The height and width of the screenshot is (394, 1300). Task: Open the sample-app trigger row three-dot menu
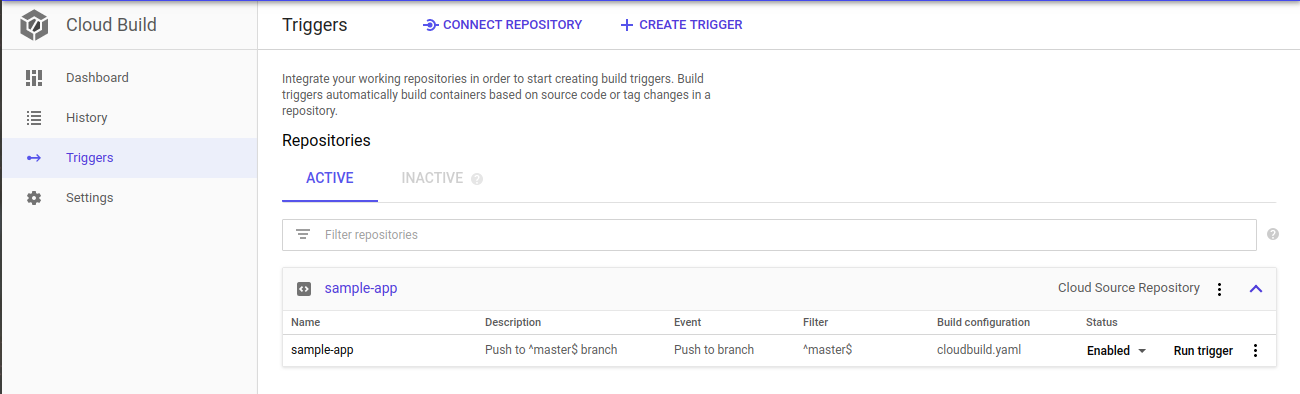pos(1256,351)
